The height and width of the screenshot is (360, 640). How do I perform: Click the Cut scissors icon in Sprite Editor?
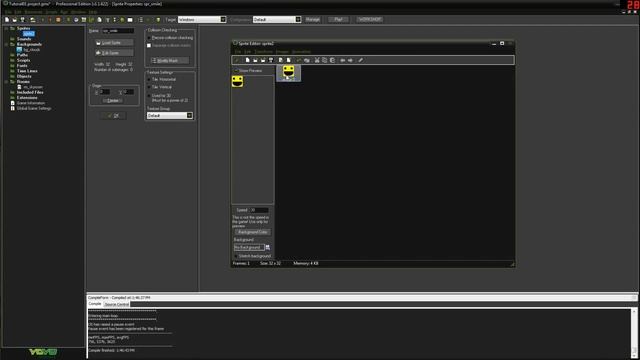point(317,60)
